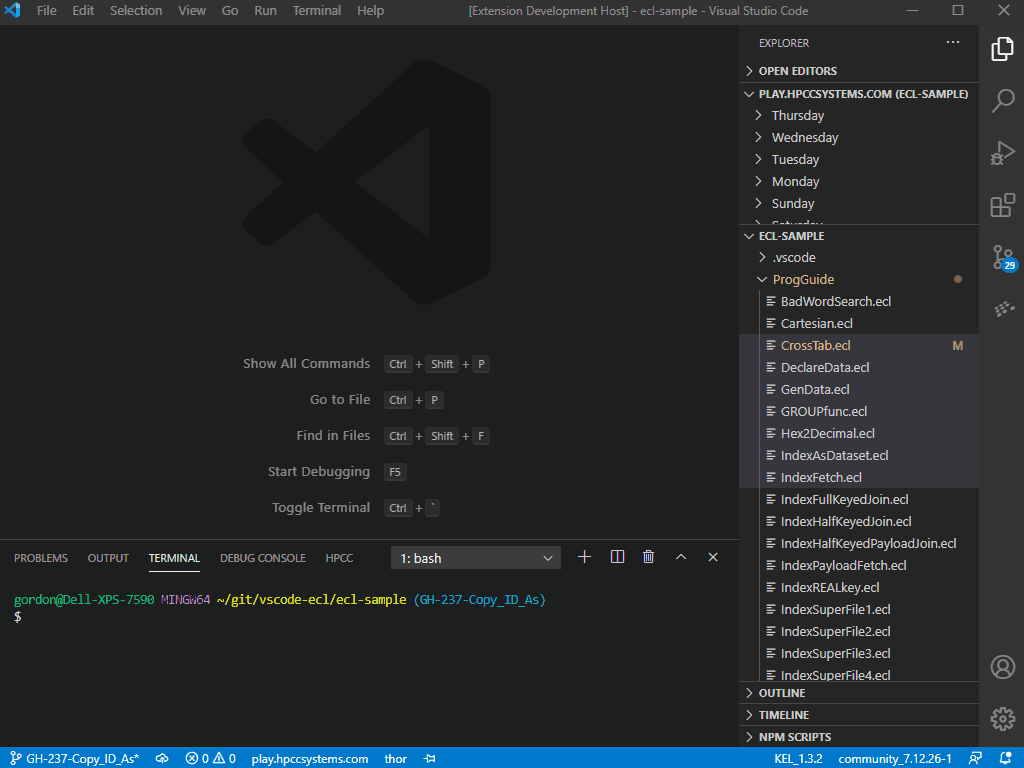The height and width of the screenshot is (768, 1024).
Task: Click KEL_1.3.2 in status bar
Action: point(798,758)
